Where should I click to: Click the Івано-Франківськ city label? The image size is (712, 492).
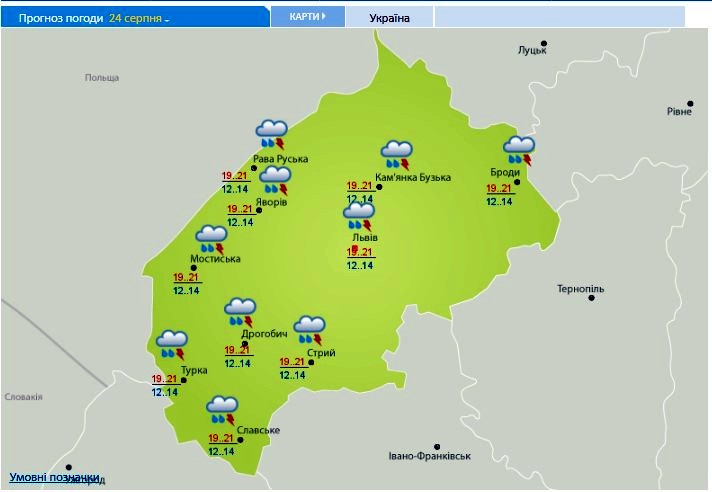tap(430, 456)
